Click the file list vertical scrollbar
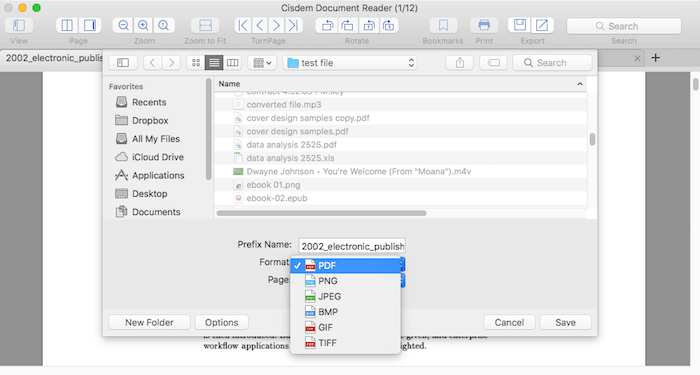The width and height of the screenshot is (700, 375). coord(592,139)
